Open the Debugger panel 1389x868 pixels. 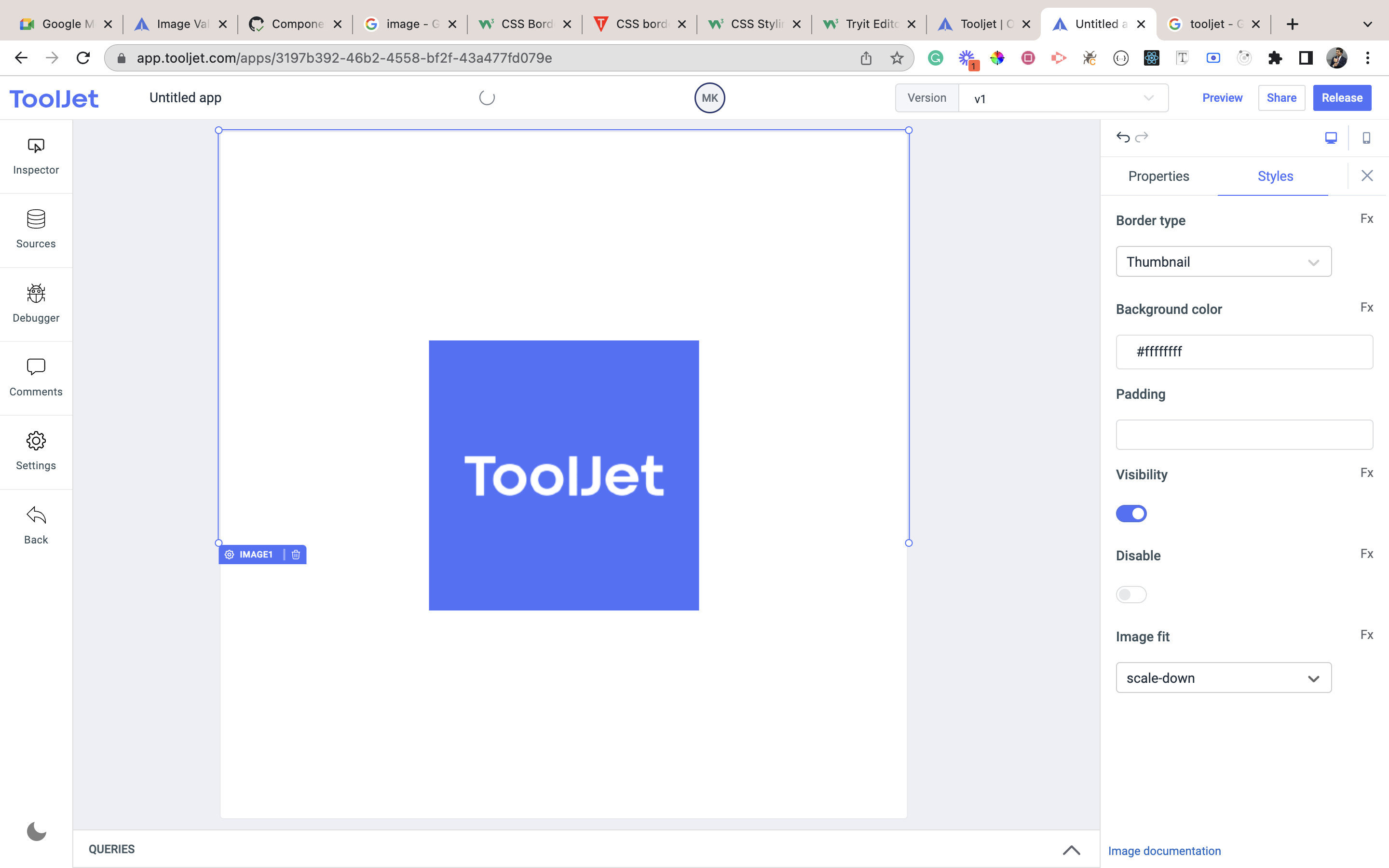tap(36, 304)
